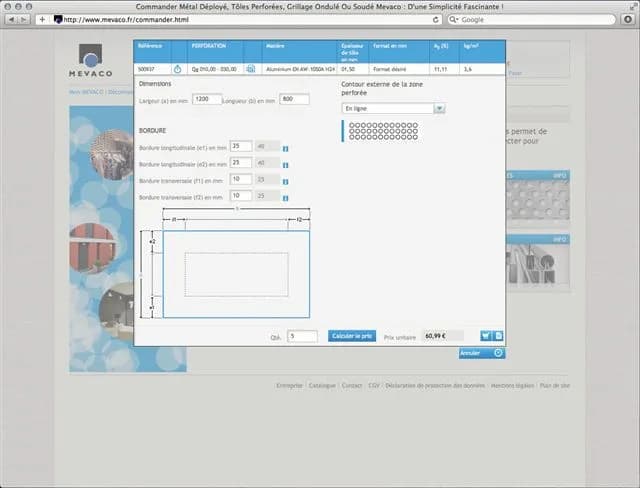The height and width of the screenshot is (488, 640).
Task: Click the Google search field
Action: (x=531, y=20)
